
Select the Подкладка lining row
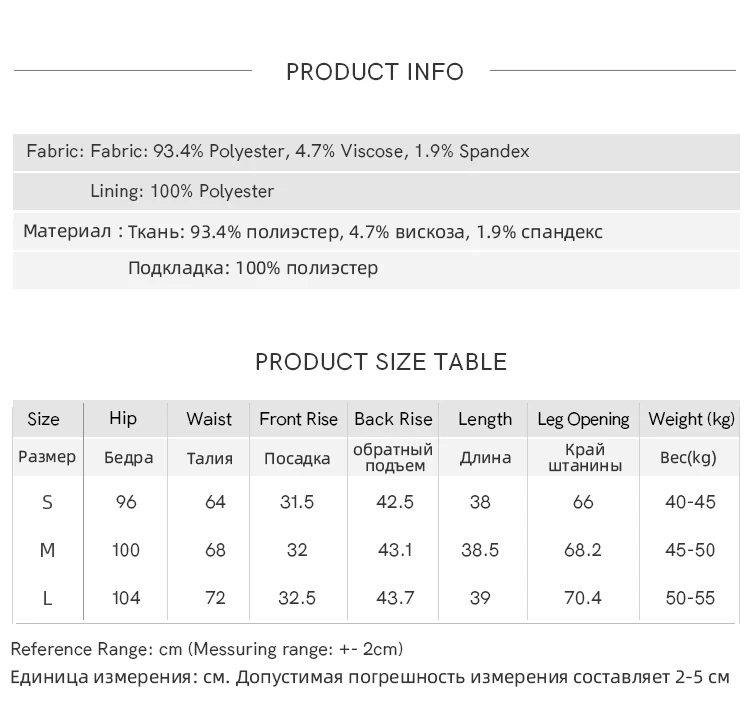click(x=253, y=268)
